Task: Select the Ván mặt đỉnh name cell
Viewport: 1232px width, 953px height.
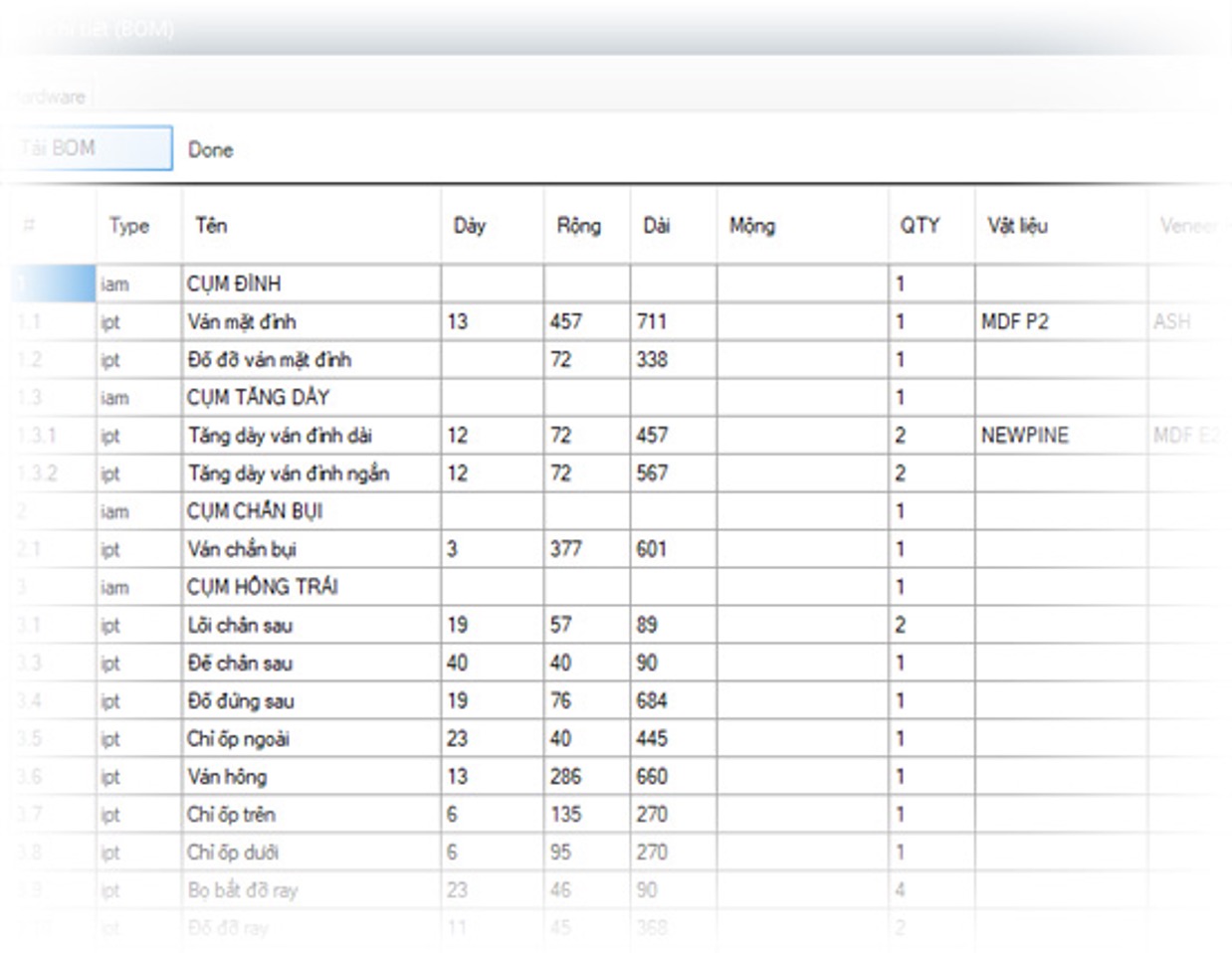Action: coord(311,321)
